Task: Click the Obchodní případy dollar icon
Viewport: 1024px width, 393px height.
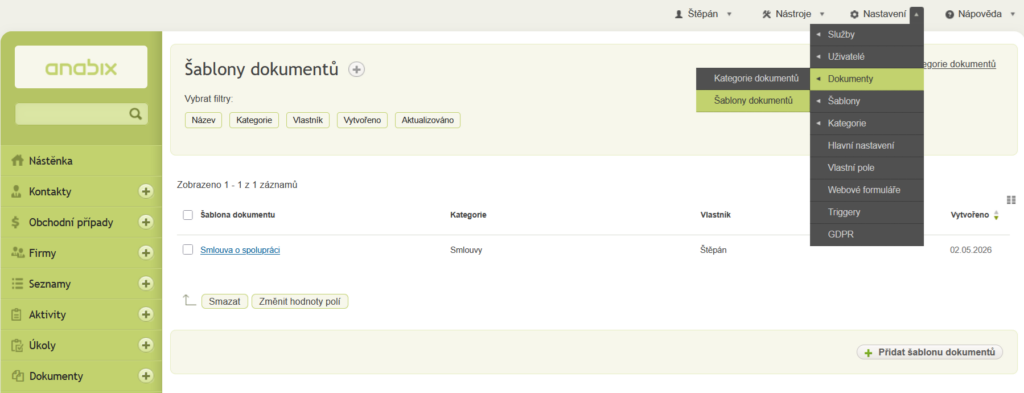Action: pyautogui.click(x=16, y=223)
